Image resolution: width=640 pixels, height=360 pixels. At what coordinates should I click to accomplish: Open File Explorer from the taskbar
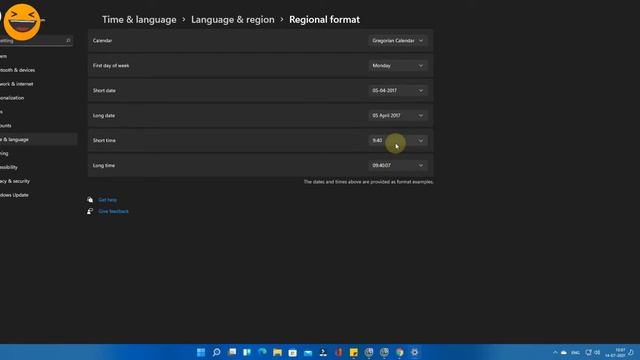278,352
